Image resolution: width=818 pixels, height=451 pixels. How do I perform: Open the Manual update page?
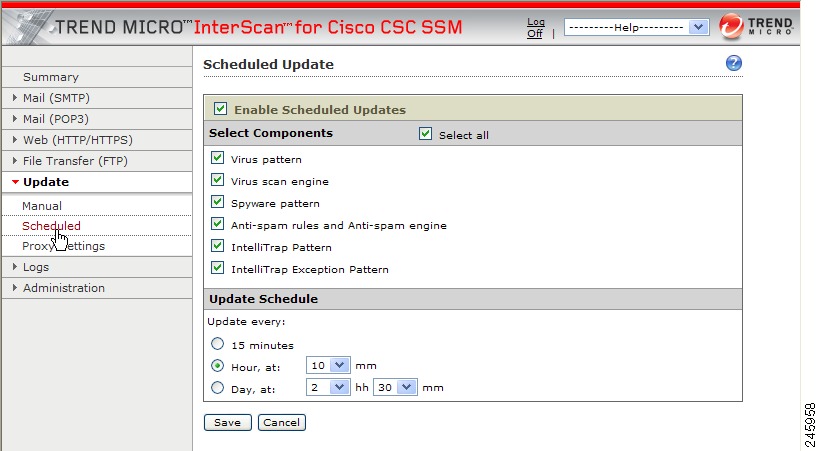pos(42,206)
